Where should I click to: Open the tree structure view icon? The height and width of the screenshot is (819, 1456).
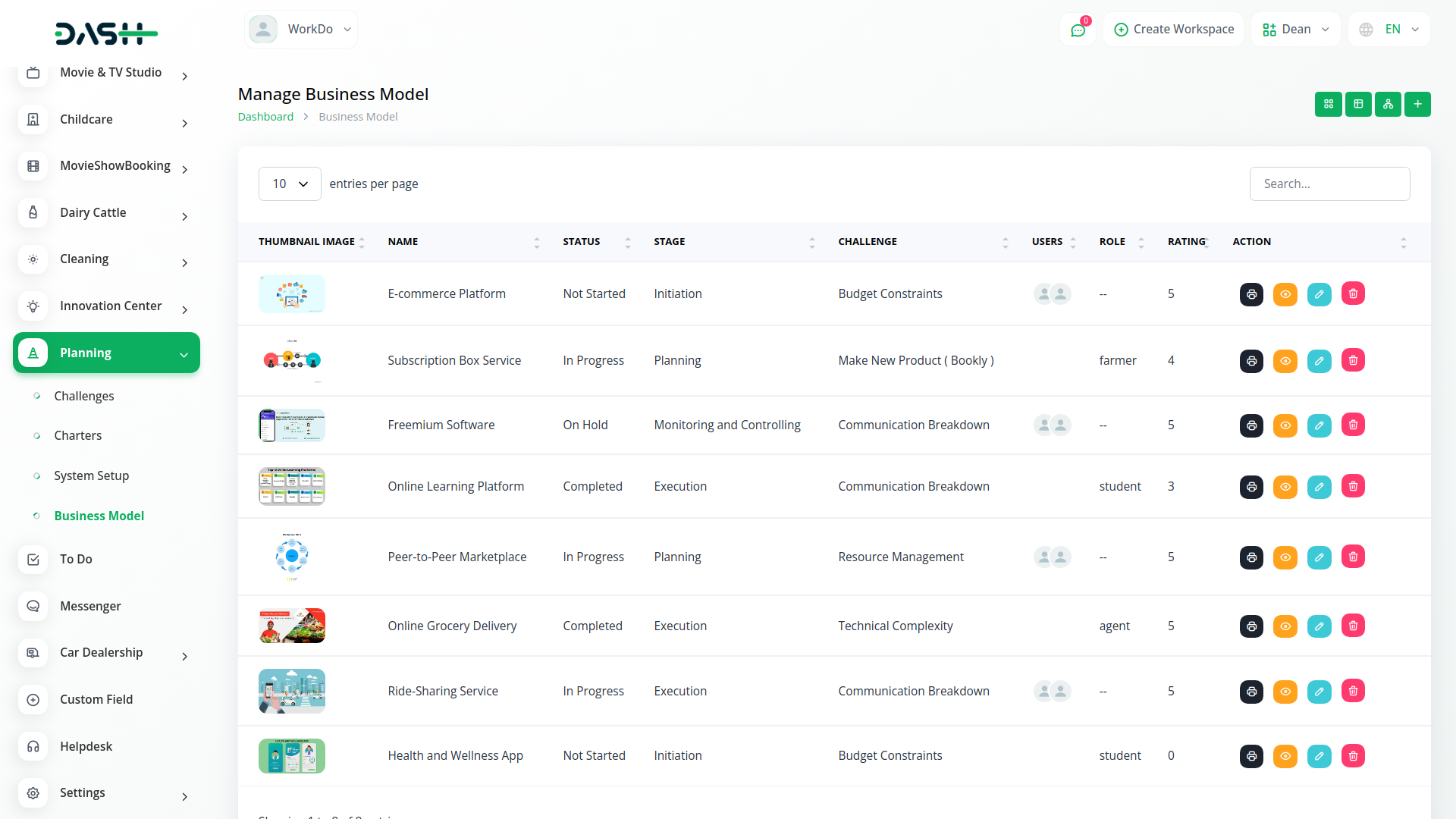click(x=1388, y=104)
